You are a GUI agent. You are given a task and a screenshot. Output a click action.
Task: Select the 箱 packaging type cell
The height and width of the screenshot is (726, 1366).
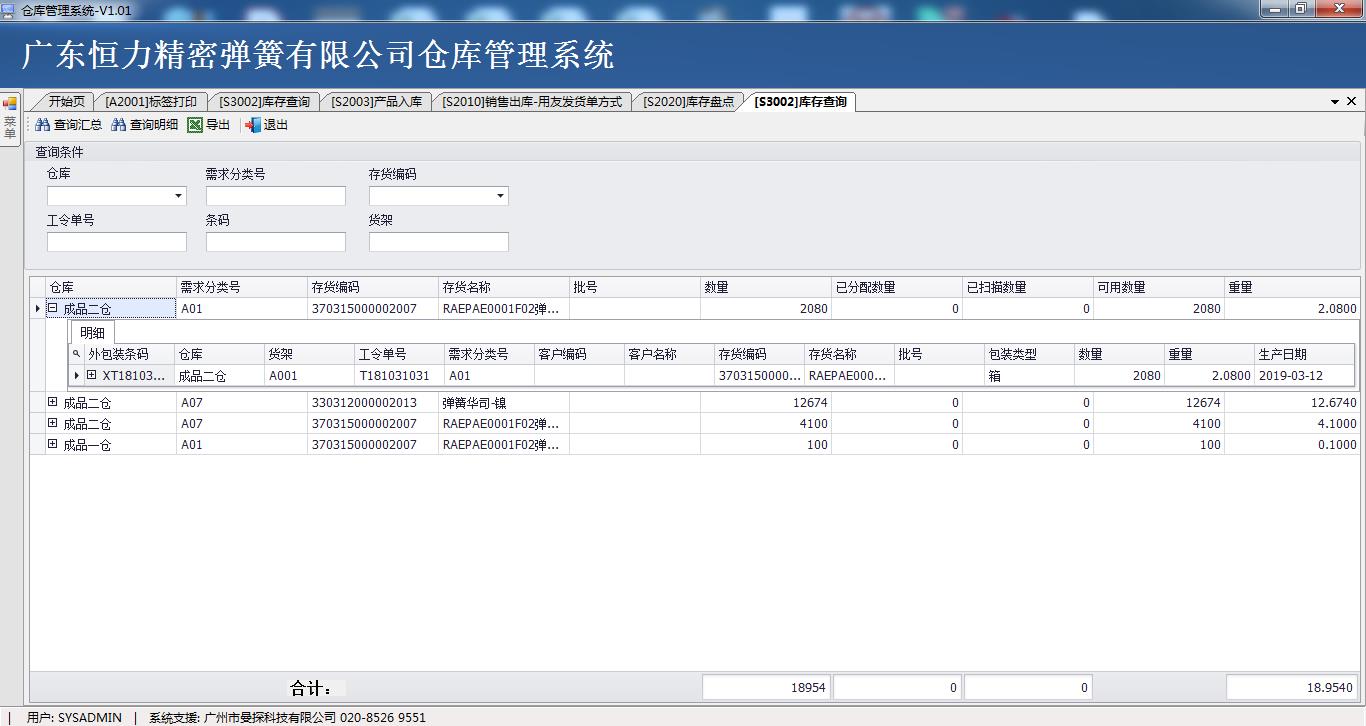tap(1029, 376)
